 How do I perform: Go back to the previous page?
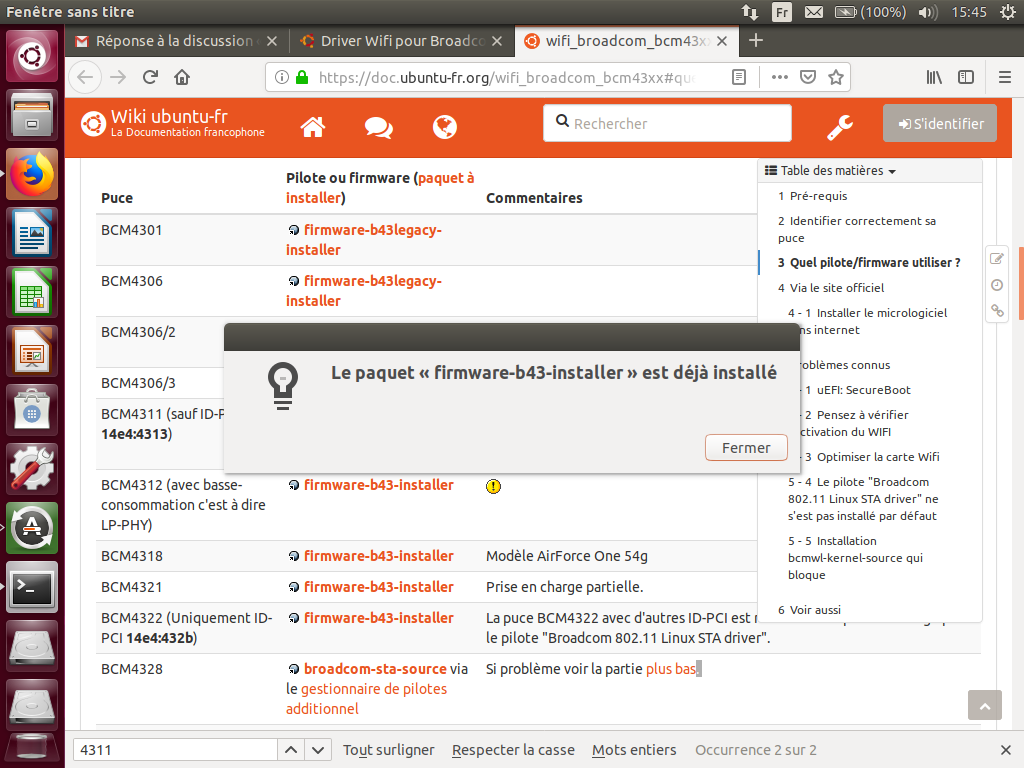[86, 78]
